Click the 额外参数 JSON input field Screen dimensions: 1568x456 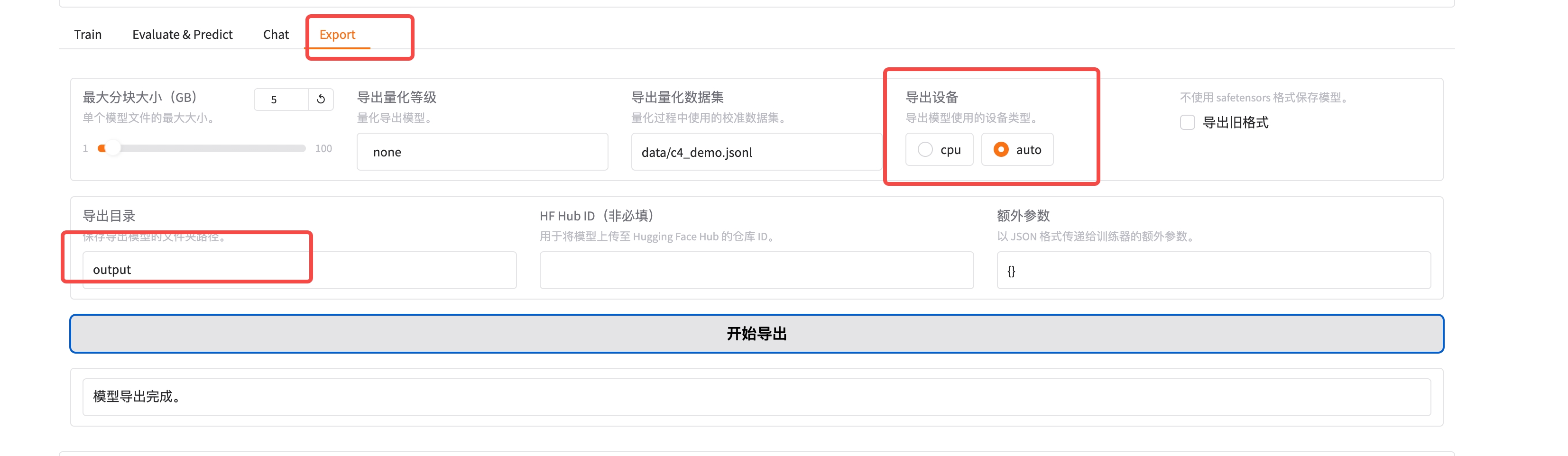1213,271
